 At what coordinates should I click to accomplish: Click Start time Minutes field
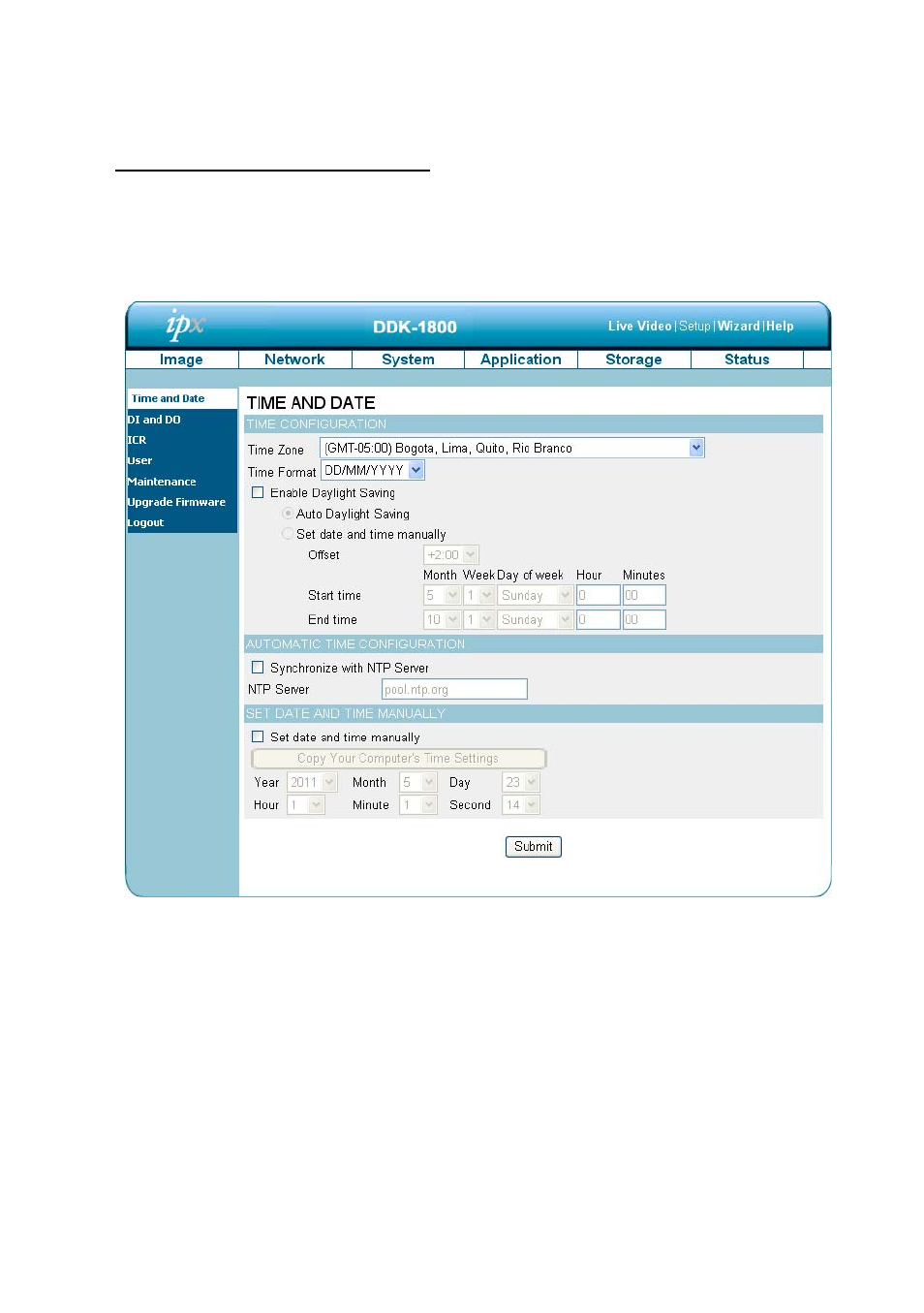click(x=644, y=595)
